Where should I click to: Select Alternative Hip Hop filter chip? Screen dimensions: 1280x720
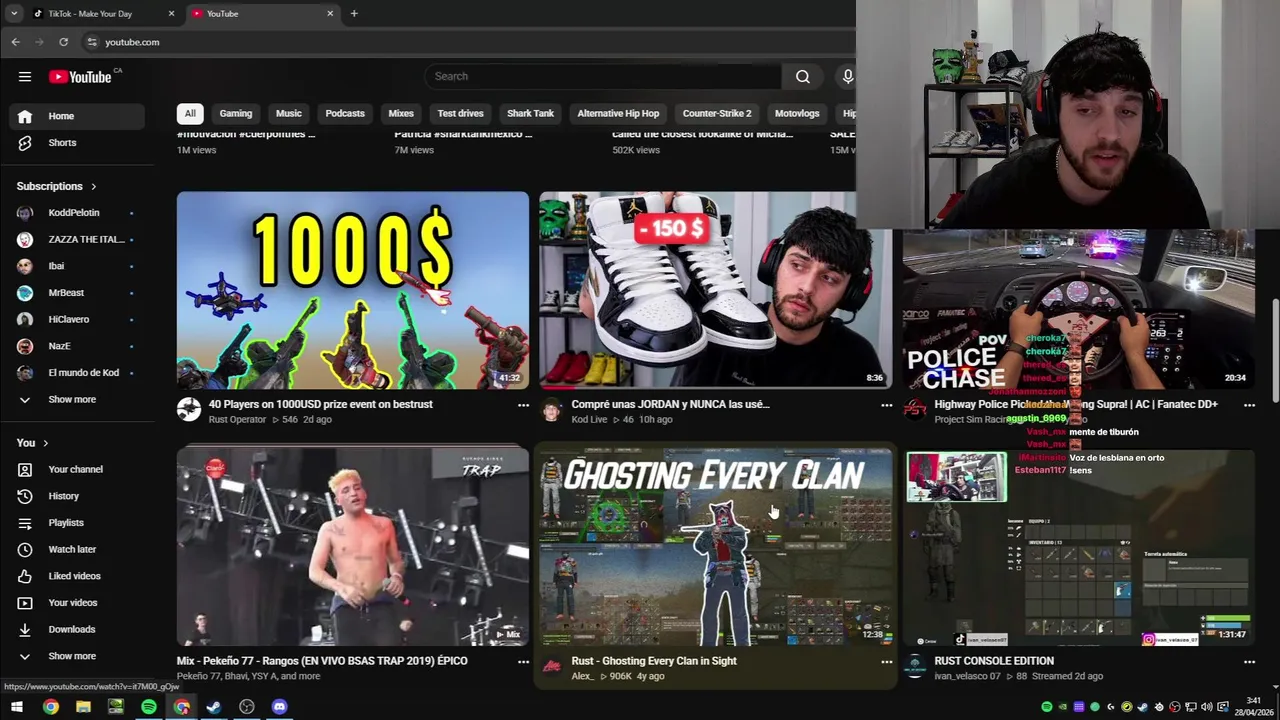click(x=618, y=114)
